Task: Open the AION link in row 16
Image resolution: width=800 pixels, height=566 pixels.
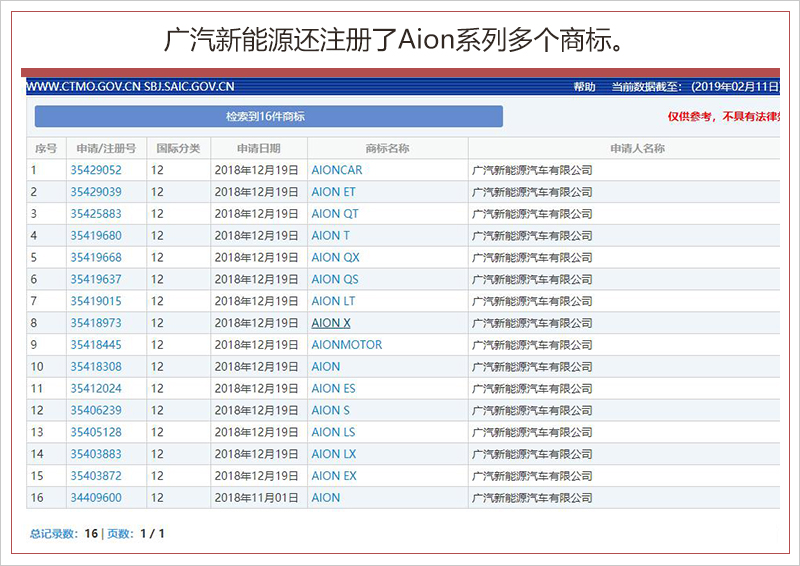Action: click(x=326, y=498)
